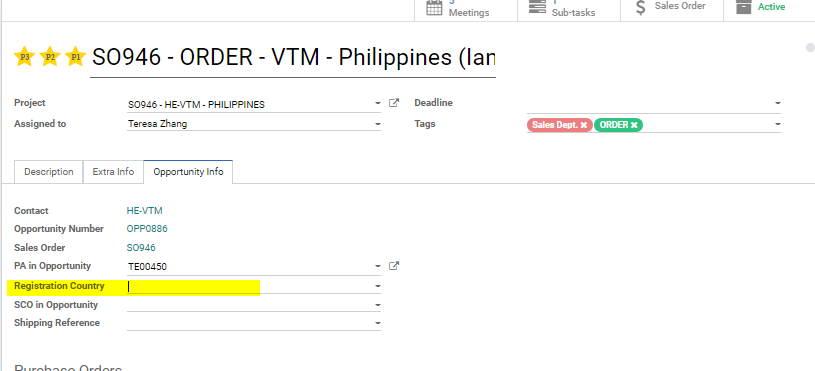Open the Sub-tasks list icon
This screenshot has width=815, height=371.
(537, 7)
